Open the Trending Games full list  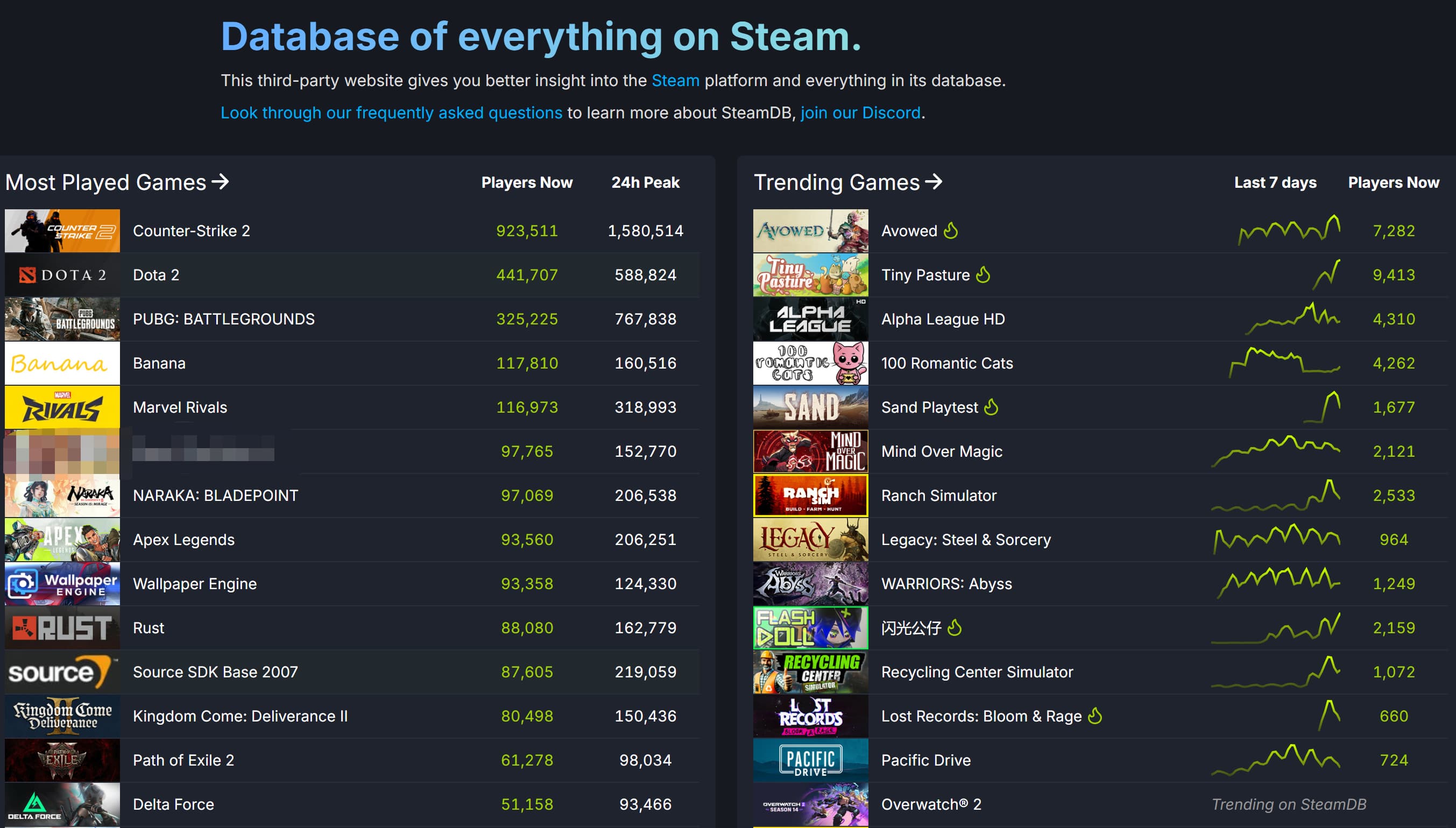pos(847,182)
